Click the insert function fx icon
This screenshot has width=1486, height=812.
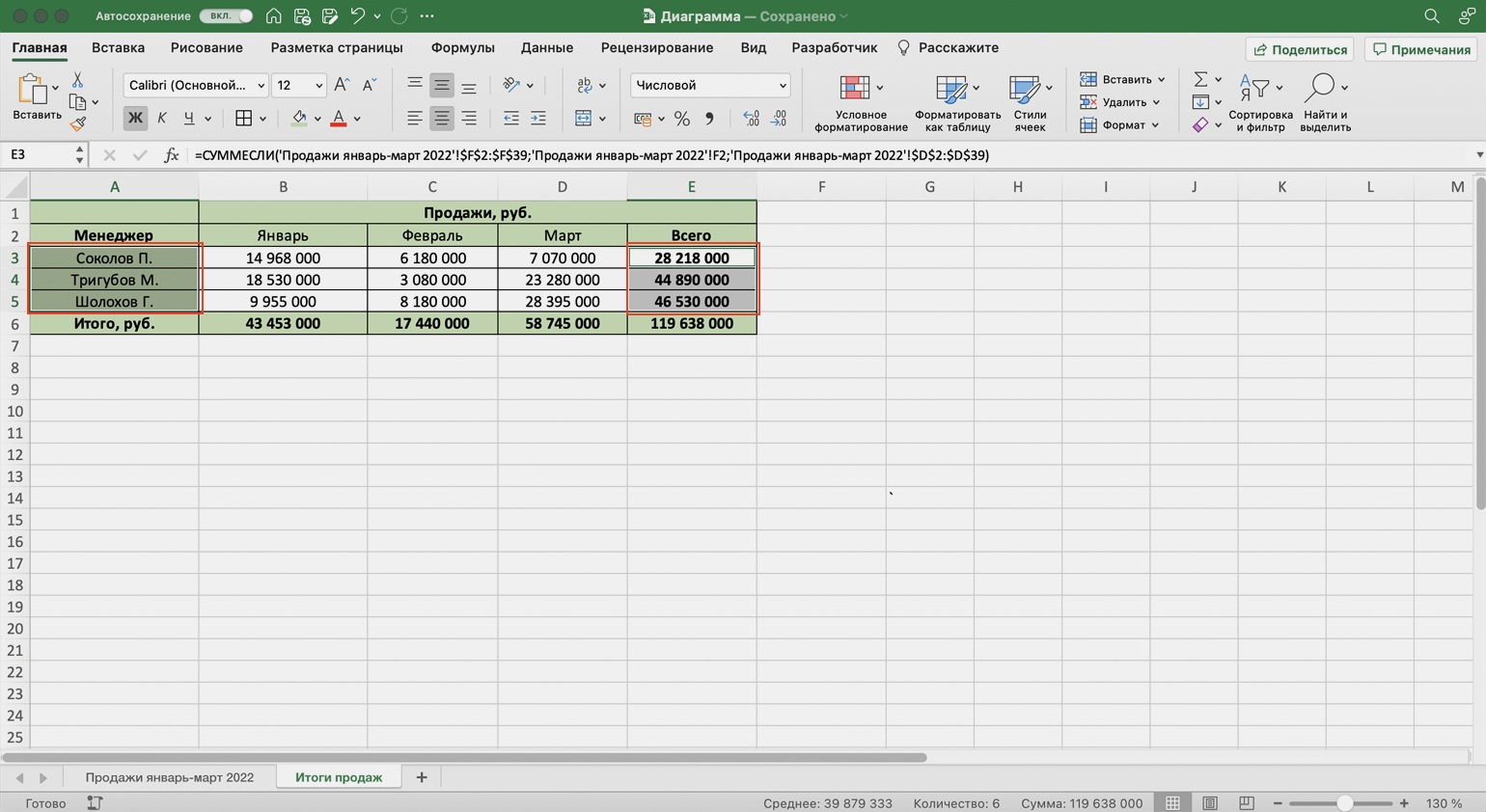point(171,155)
